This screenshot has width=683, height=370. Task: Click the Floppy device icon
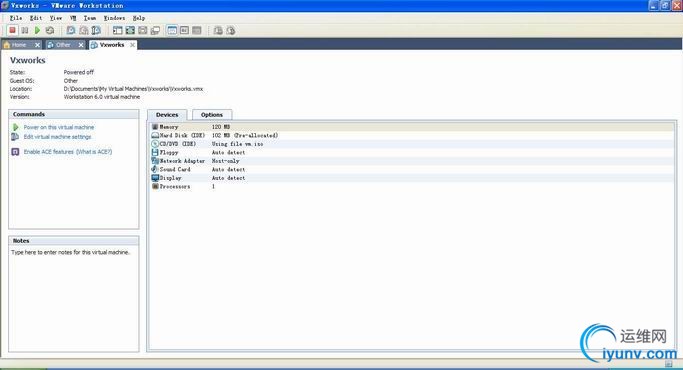pos(155,152)
